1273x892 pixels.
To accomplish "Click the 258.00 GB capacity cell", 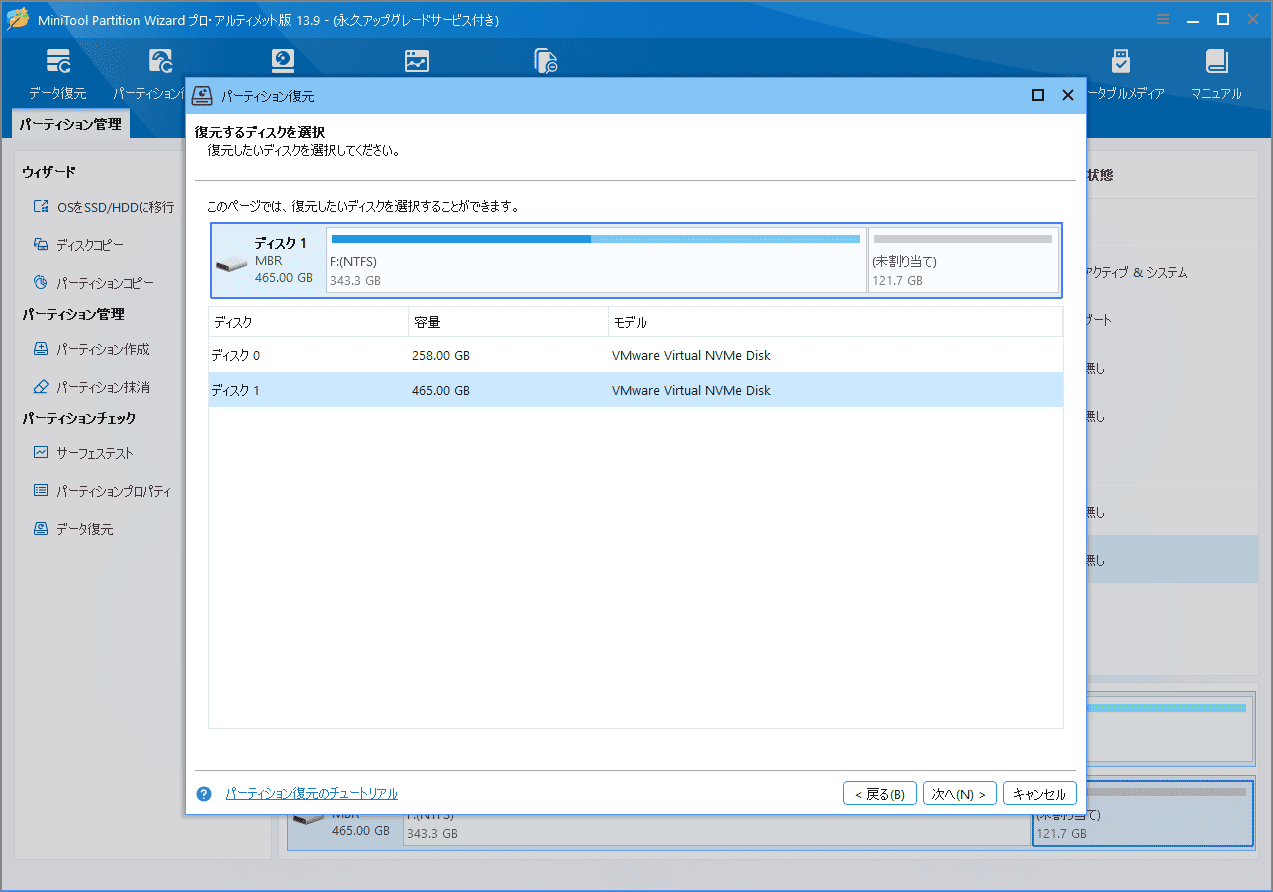I will point(441,355).
